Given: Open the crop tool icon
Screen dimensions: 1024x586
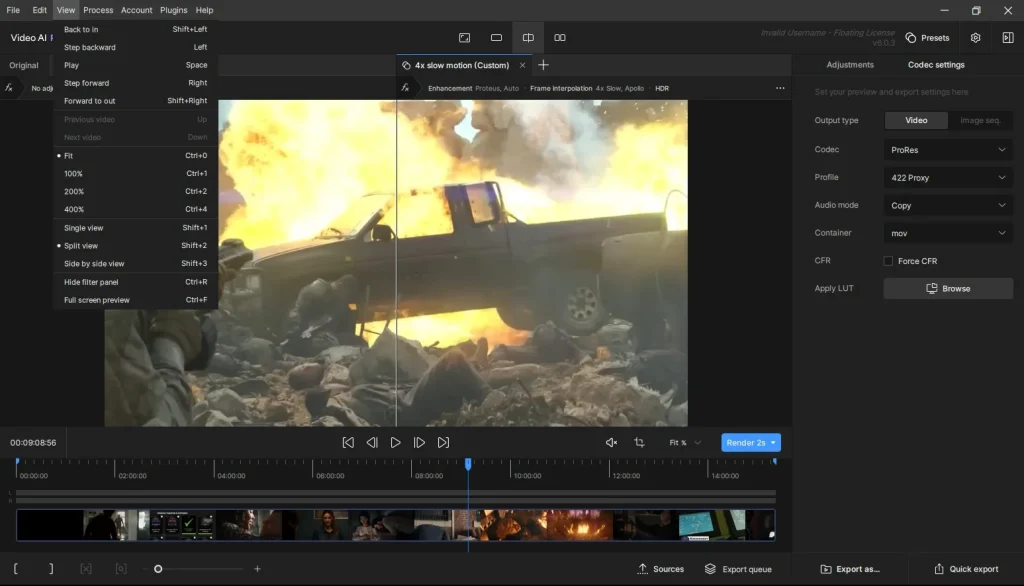Looking at the screenshot, I should point(639,442).
